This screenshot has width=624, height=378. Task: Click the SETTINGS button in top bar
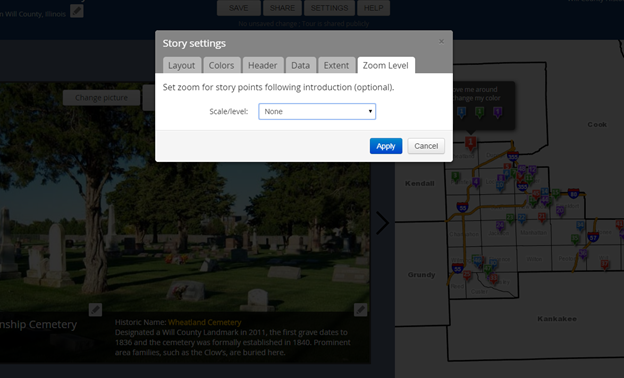pyautogui.click(x=329, y=8)
